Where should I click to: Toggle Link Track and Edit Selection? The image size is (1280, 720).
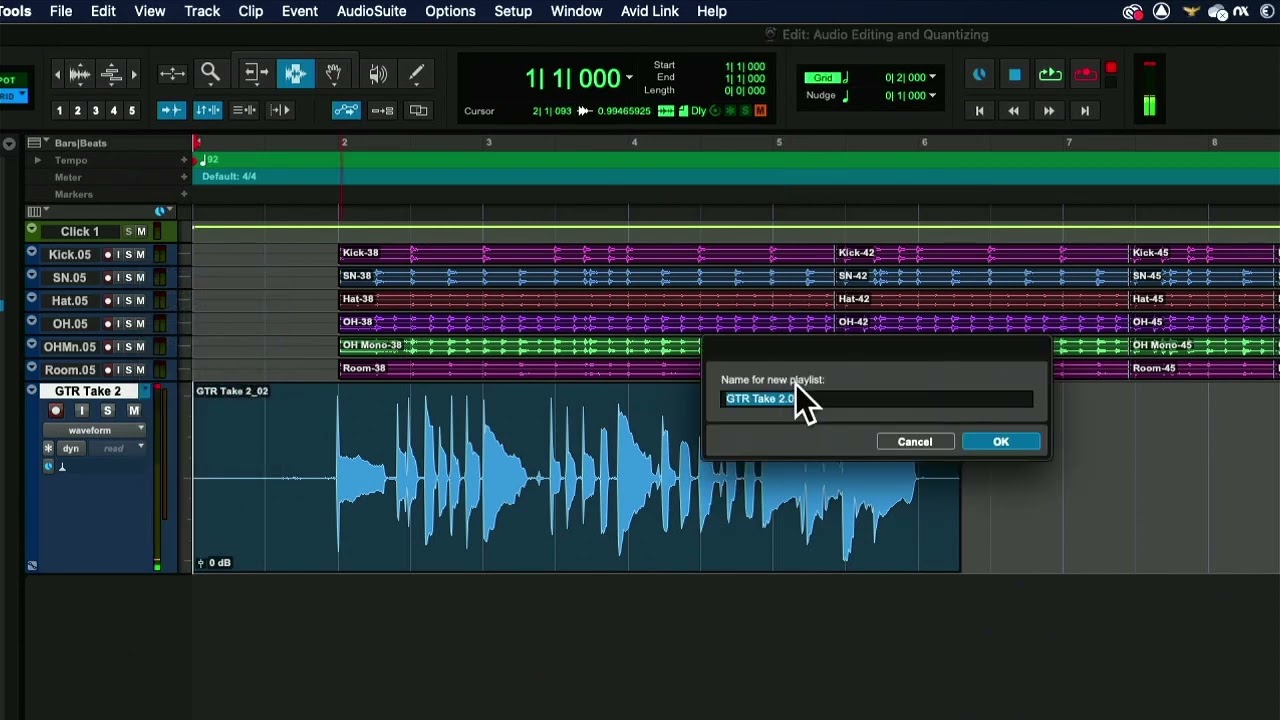(244, 110)
